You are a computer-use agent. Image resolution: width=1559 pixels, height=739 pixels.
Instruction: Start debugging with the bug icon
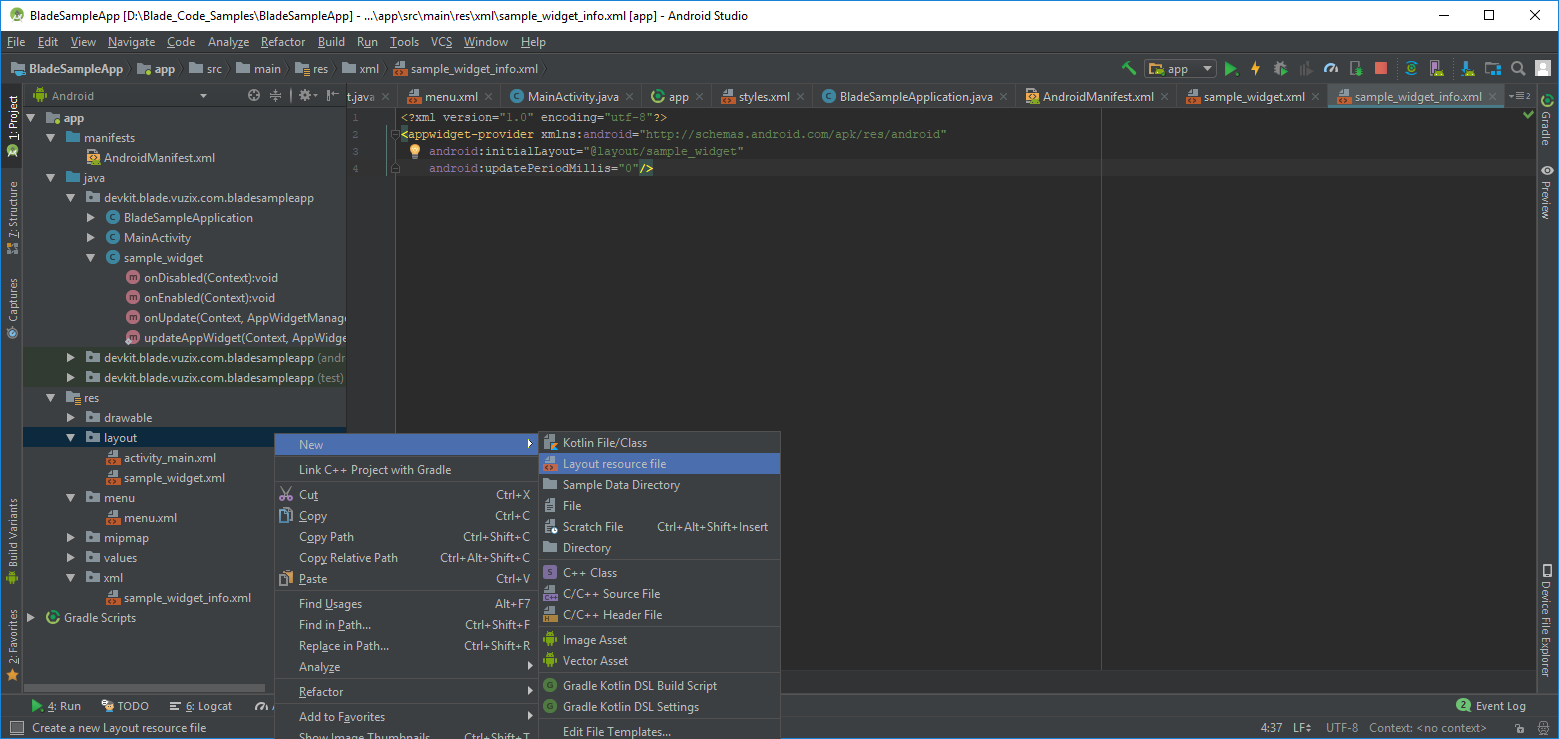[1281, 68]
